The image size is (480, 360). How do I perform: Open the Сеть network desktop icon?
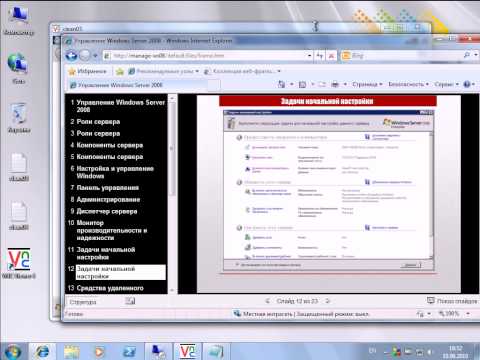click(x=18, y=69)
